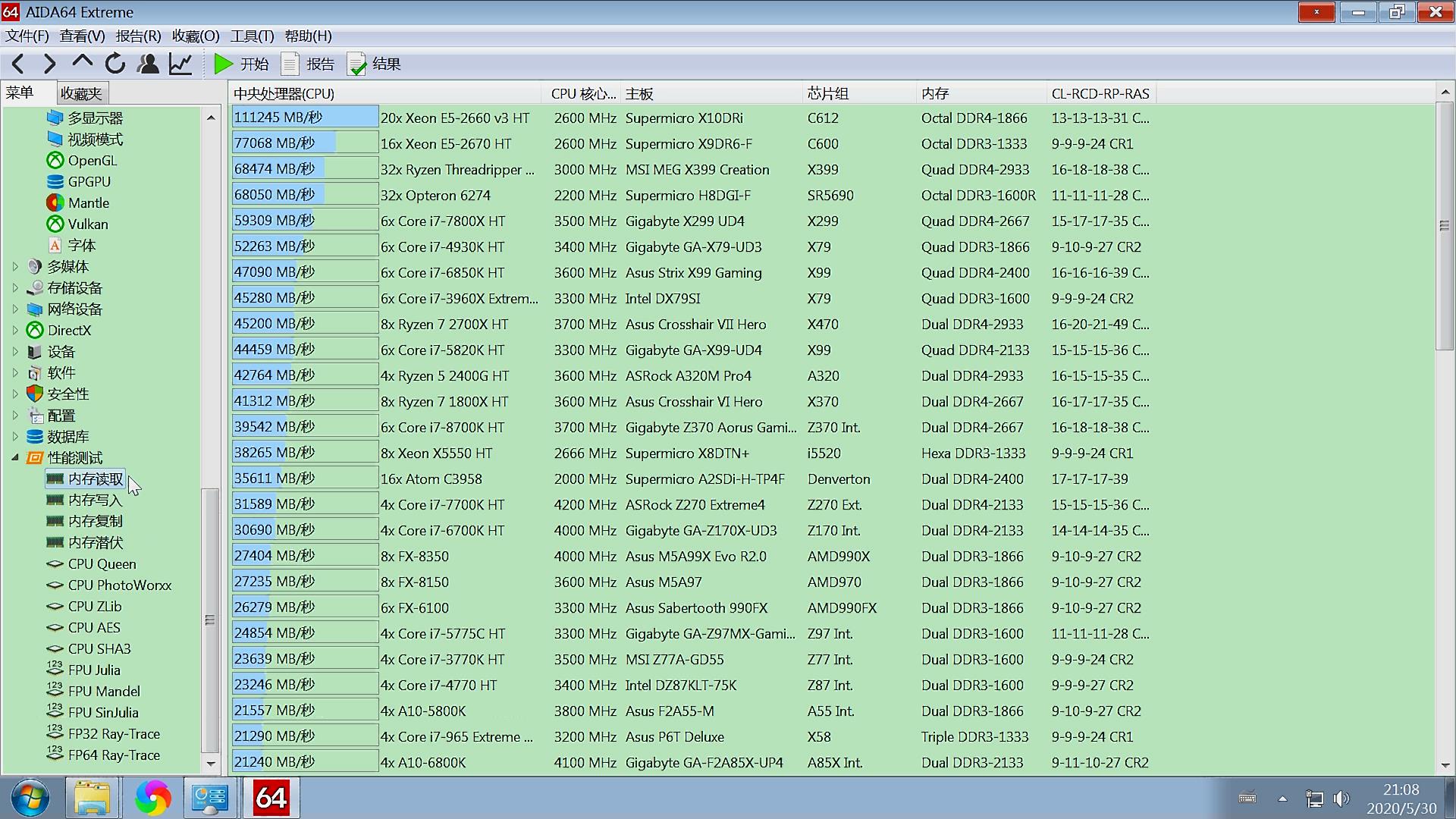
Task: Expand the DirectX tree node
Action: pos(15,330)
